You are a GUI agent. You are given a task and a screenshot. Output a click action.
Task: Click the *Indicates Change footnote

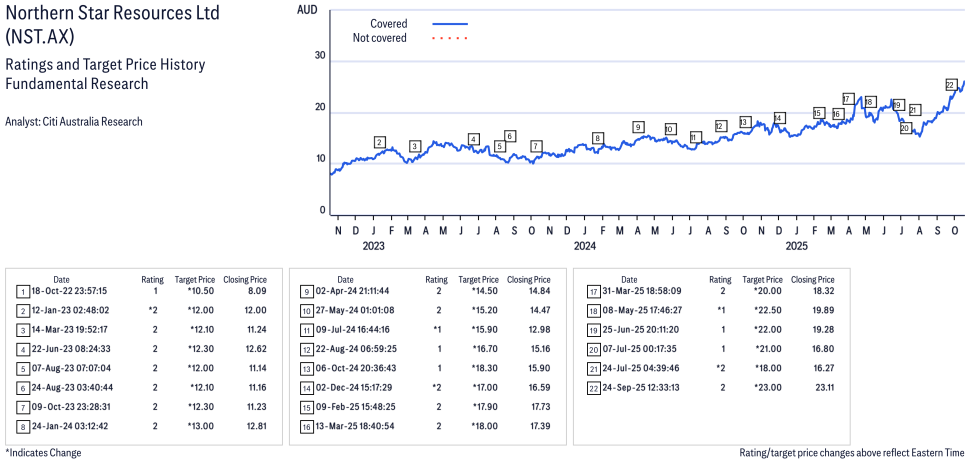pyautogui.click(x=43, y=452)
